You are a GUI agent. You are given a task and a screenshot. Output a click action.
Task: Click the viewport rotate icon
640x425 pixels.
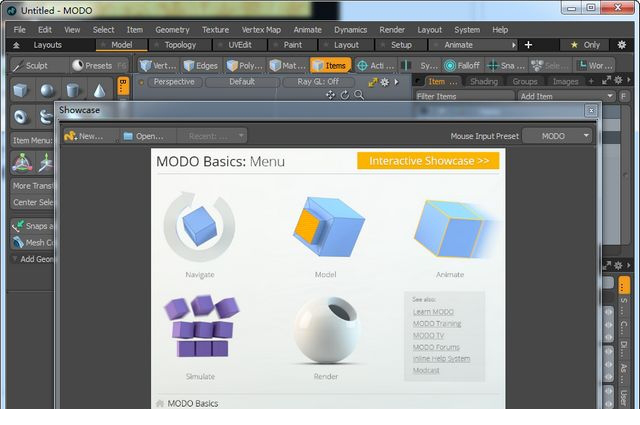345,95
